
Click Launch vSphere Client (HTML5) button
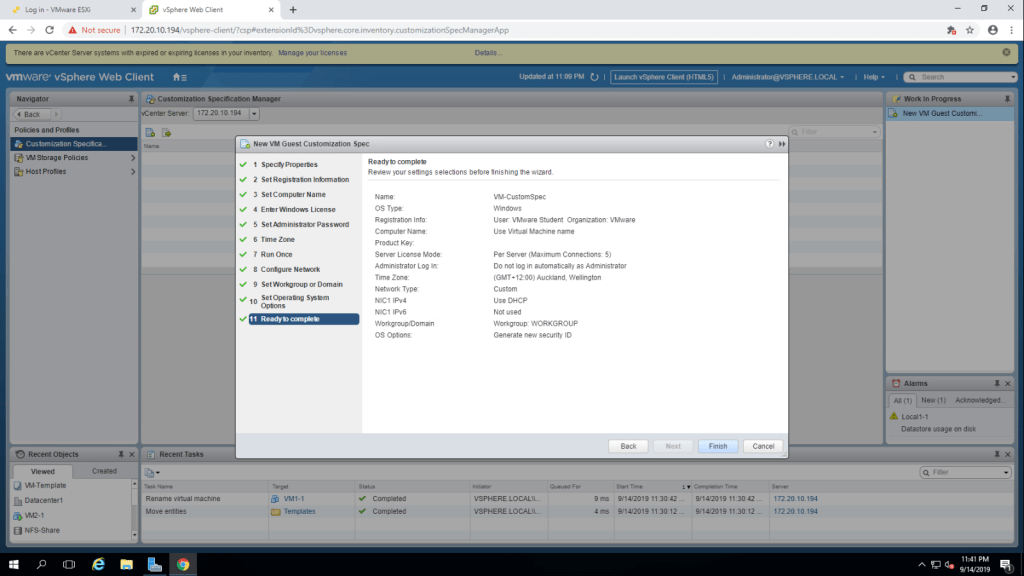coord(665,77)
